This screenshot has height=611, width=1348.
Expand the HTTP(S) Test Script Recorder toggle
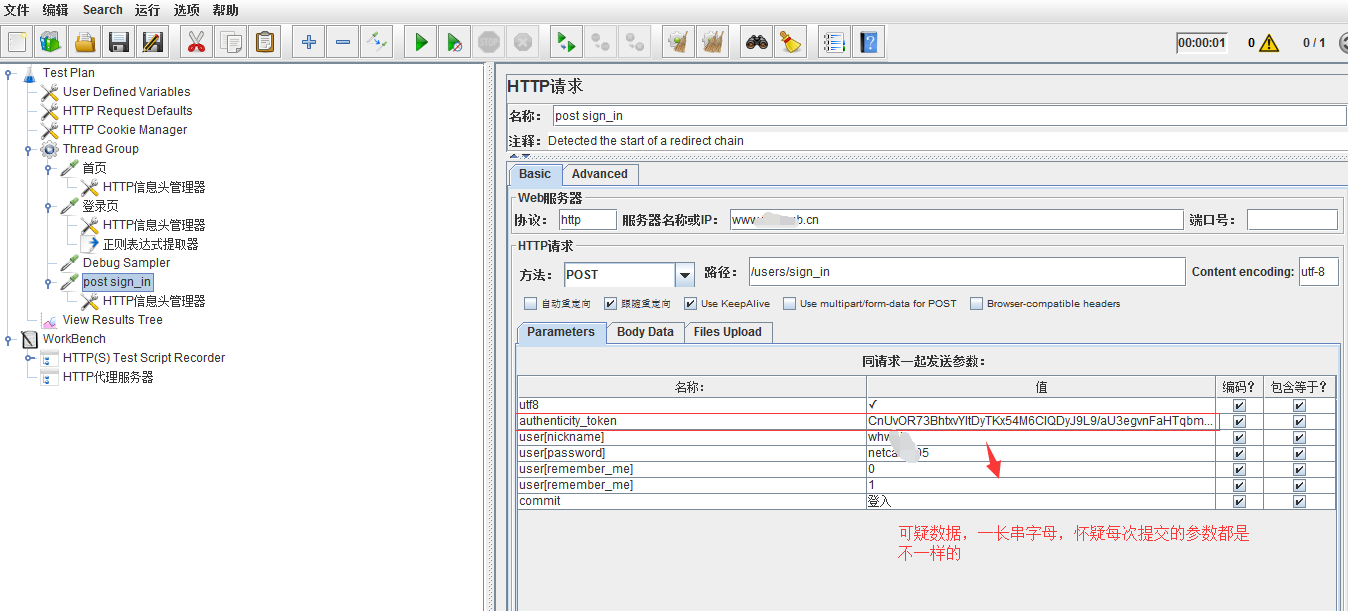pos(28,358)
